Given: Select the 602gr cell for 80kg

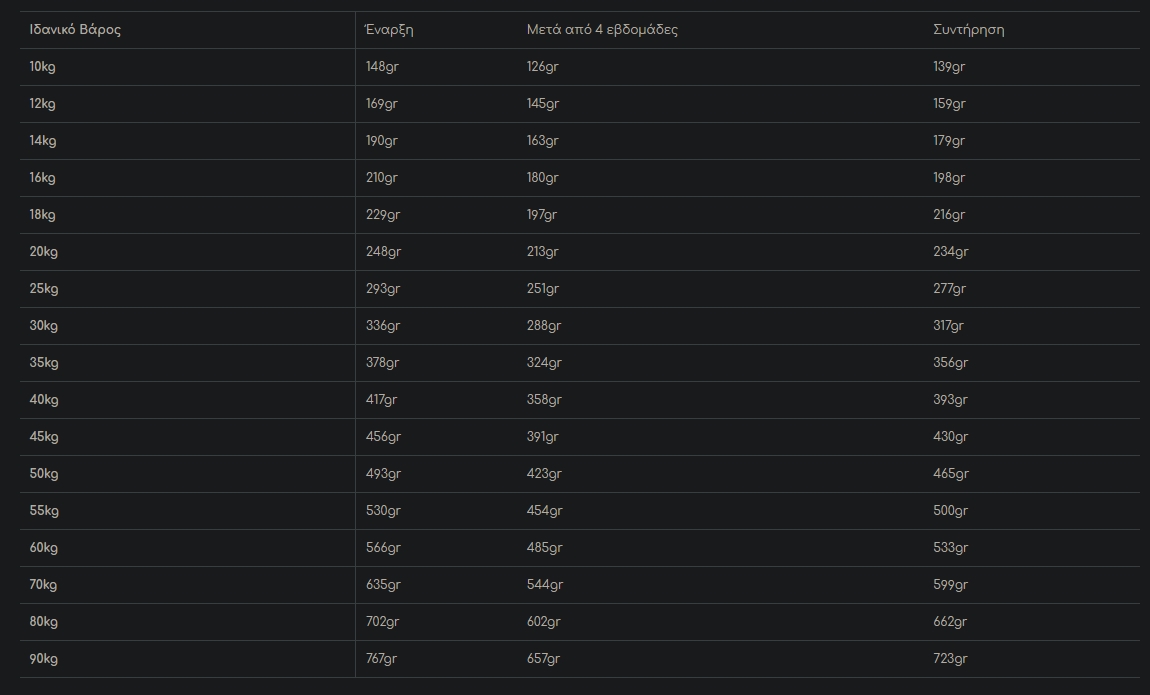Looking at the screenshot, I should click(544, 622).
